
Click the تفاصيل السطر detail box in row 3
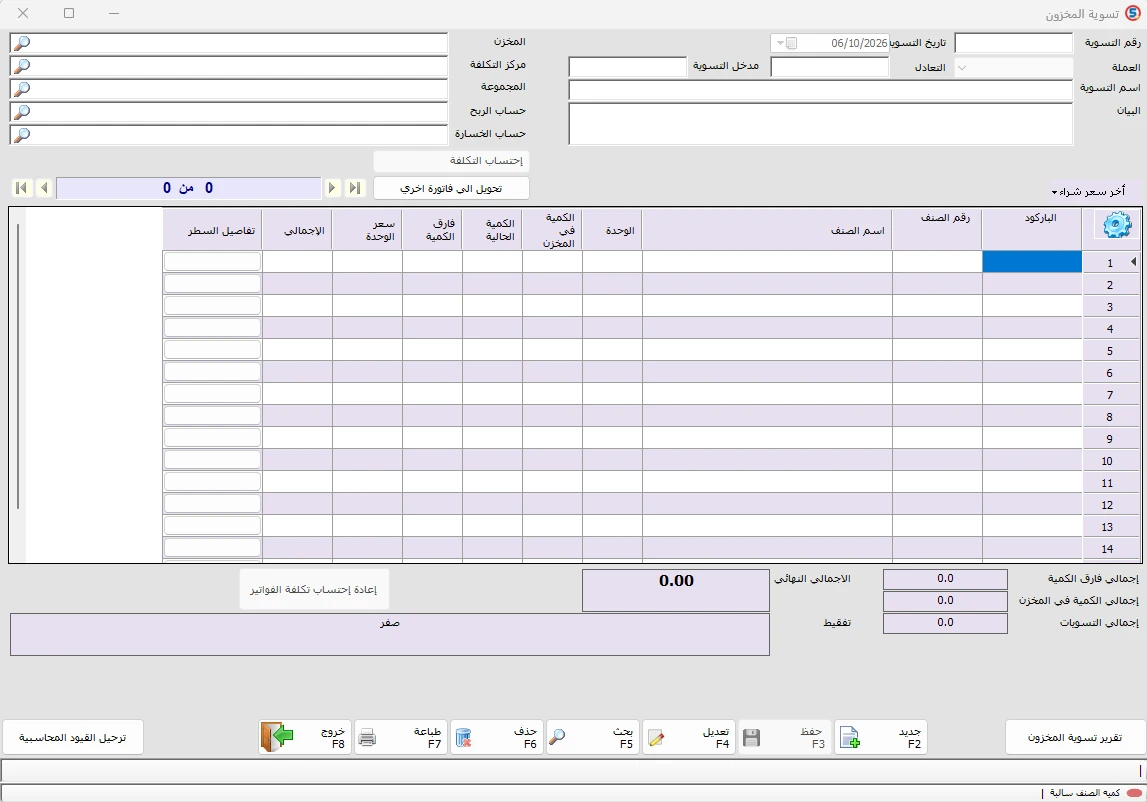pyautogui.click(x=212, y=306)
